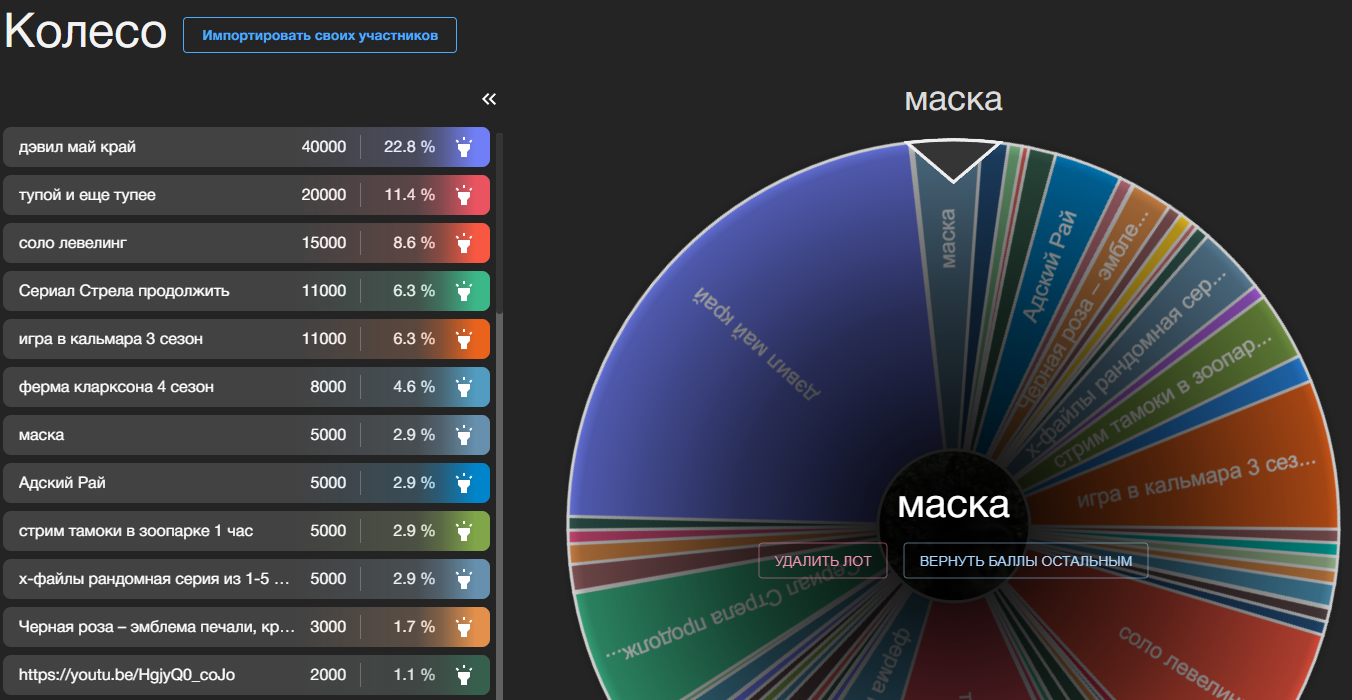Collapse the lot list with double chevron
This screenshot has height=700, width=1352.
pyautogui.click(x=489, y=99)
